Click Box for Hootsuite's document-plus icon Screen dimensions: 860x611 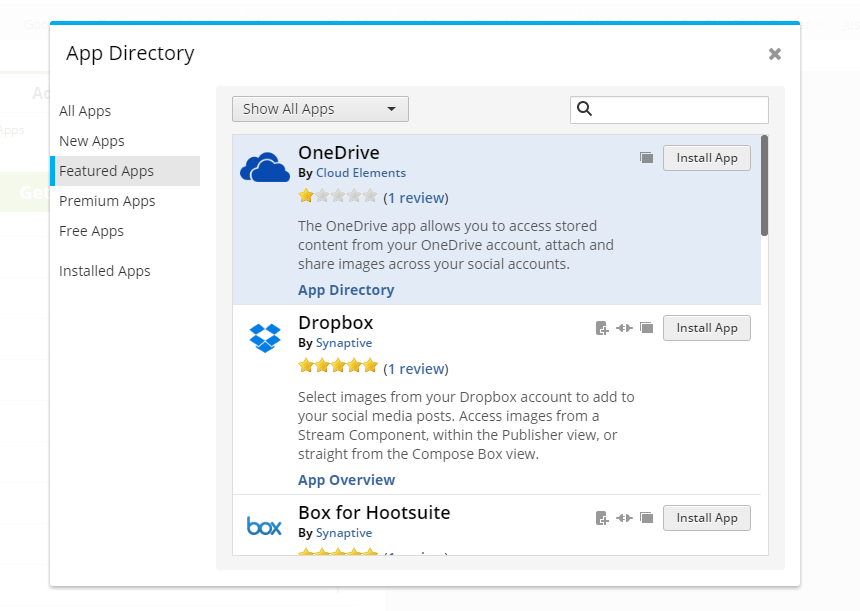pos(602,518)
